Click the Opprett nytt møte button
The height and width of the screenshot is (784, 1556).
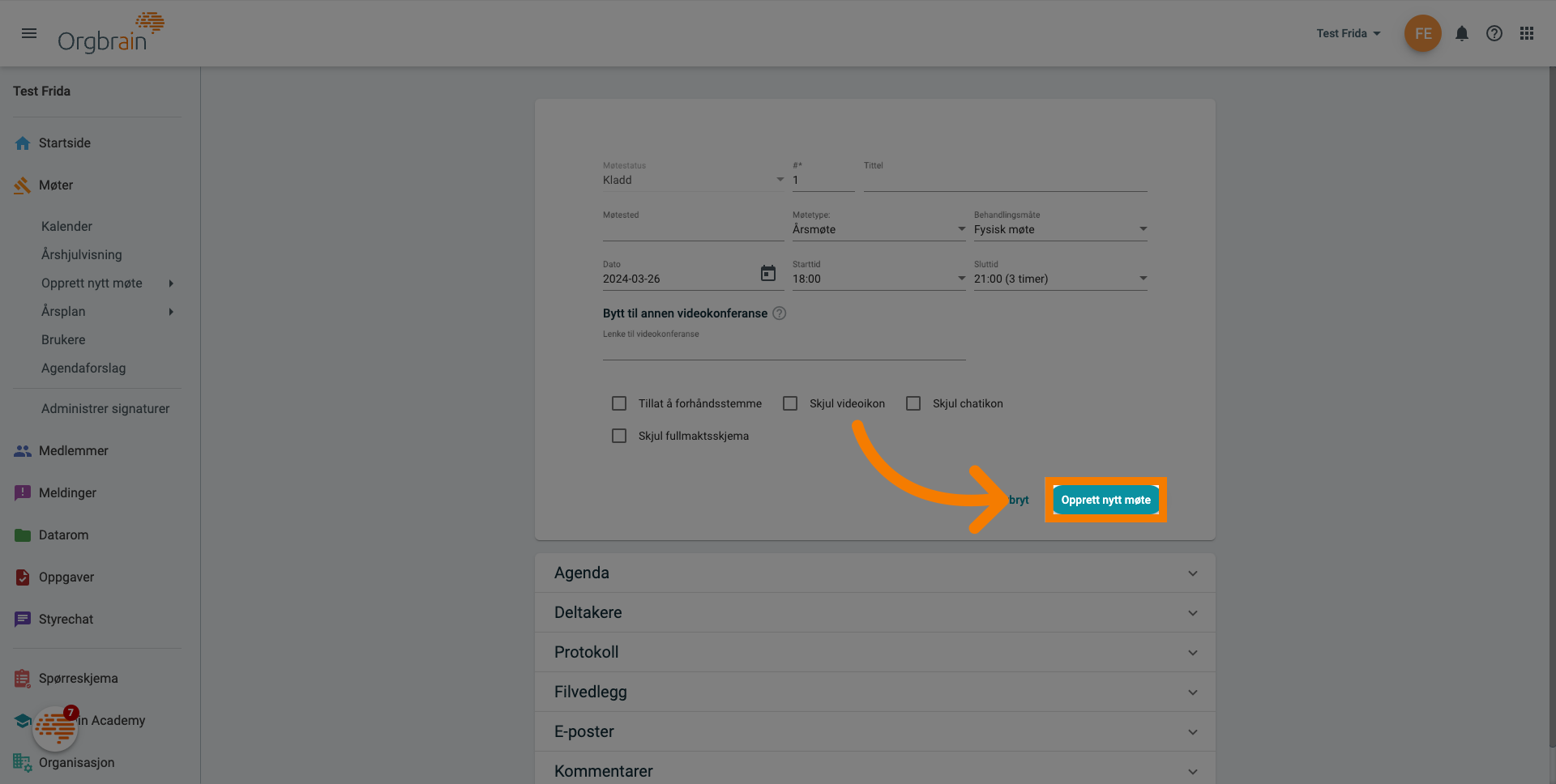point(1105,500)
